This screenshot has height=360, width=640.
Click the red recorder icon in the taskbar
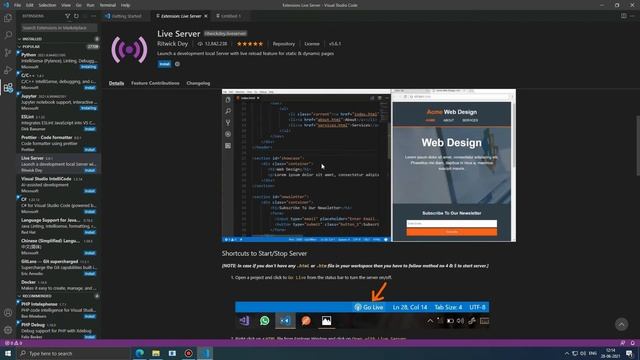point(189,353)
